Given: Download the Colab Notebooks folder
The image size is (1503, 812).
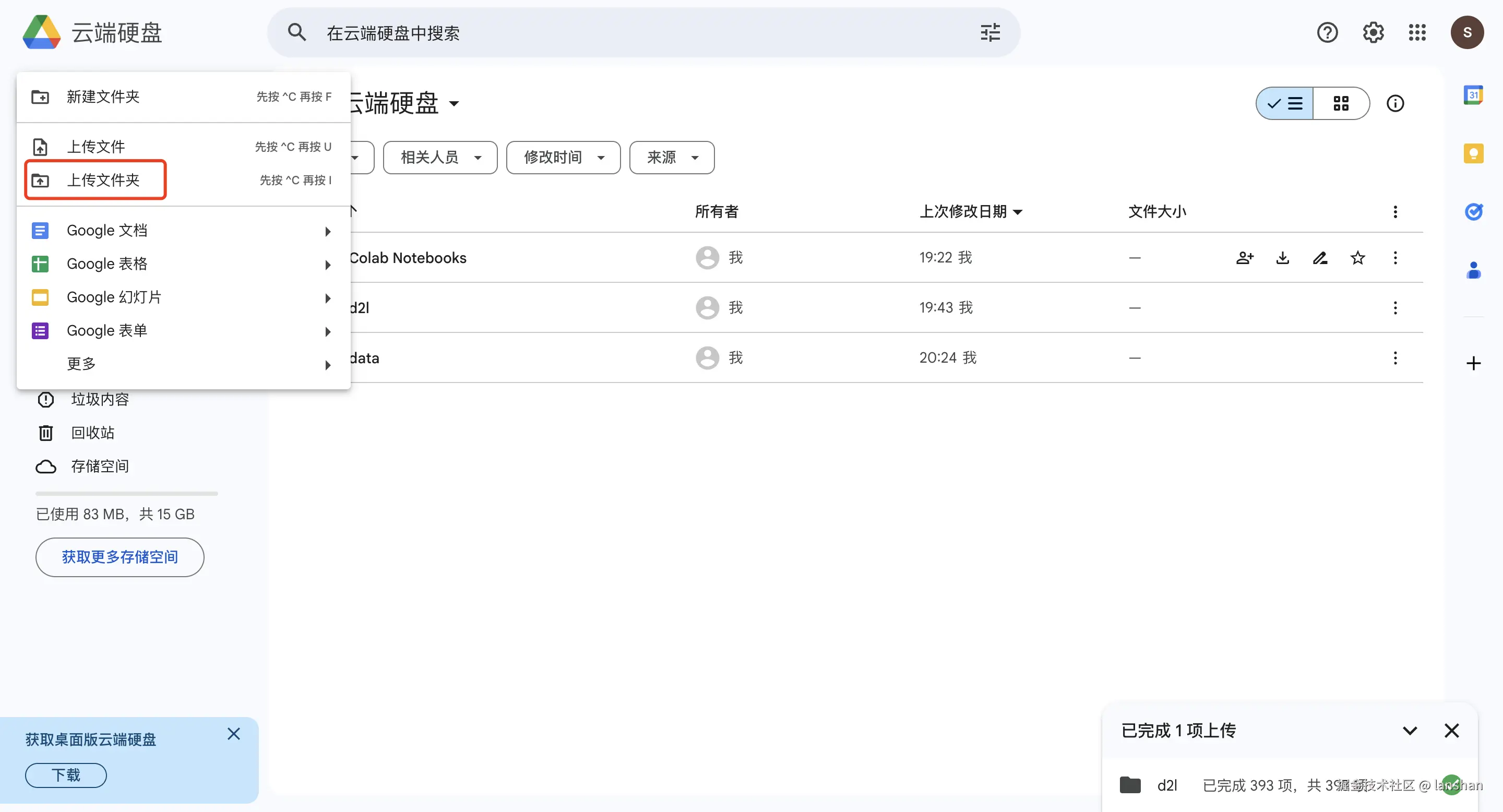Looking at the screenshot, I should [1282, 258].
